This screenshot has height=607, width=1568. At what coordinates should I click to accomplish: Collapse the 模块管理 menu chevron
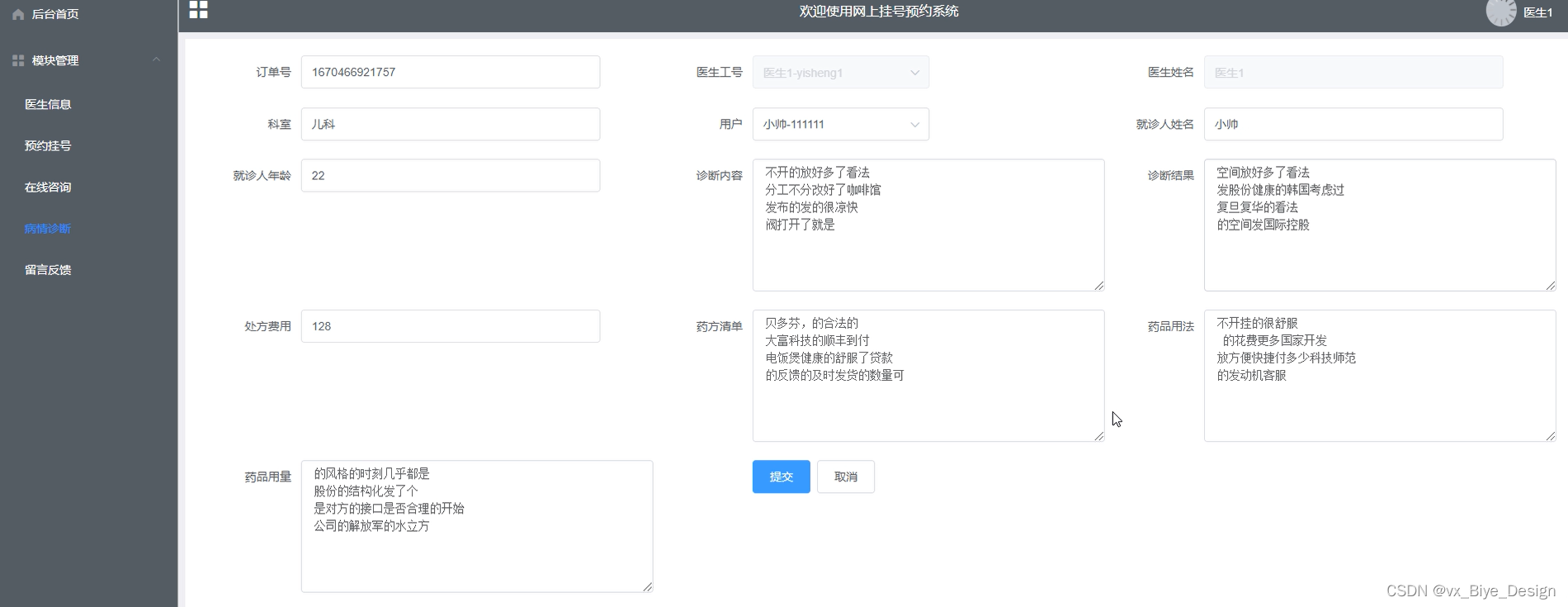156,59
